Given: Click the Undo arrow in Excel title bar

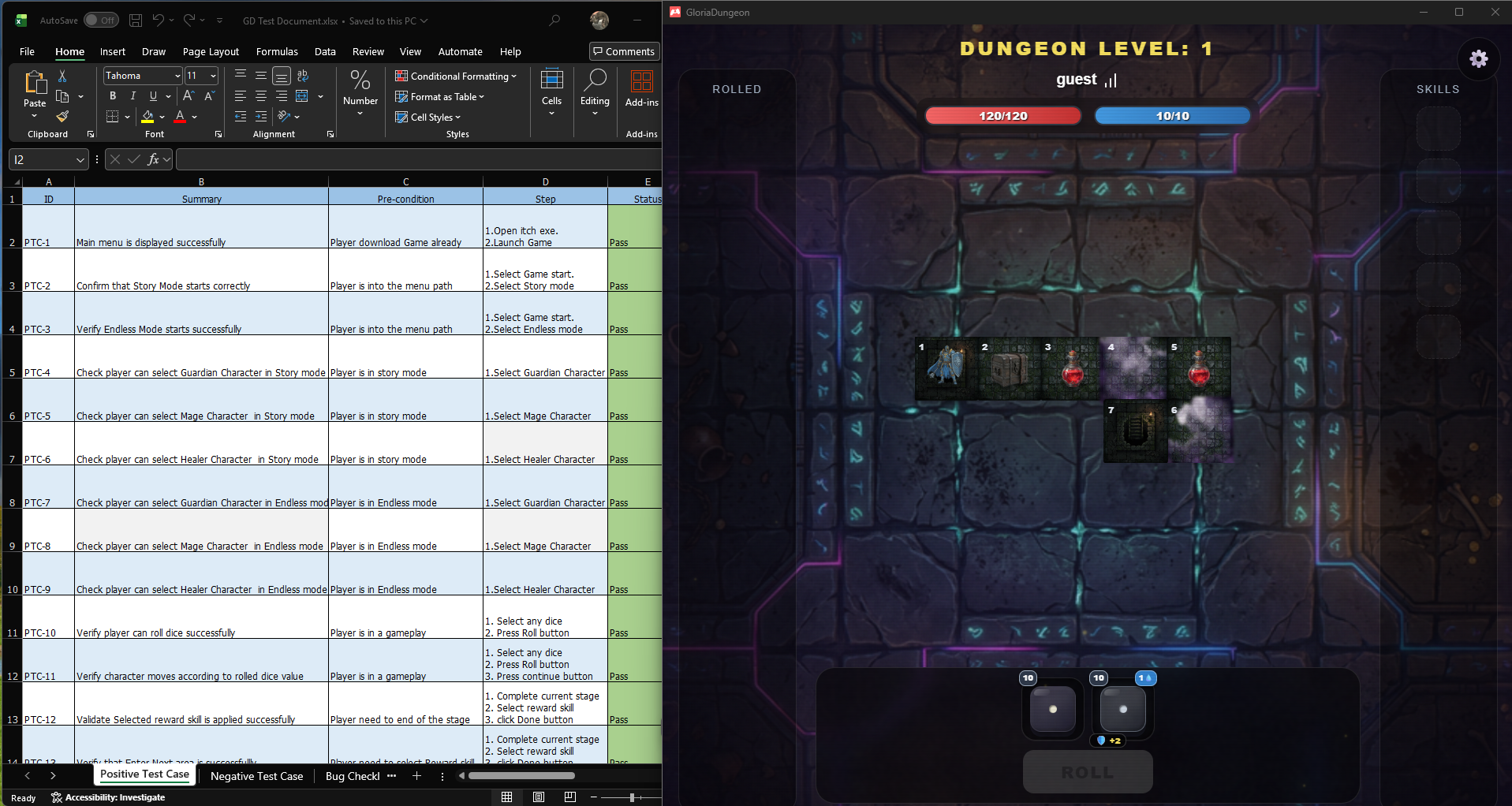Looking at the screenshot, I should 159,21.
